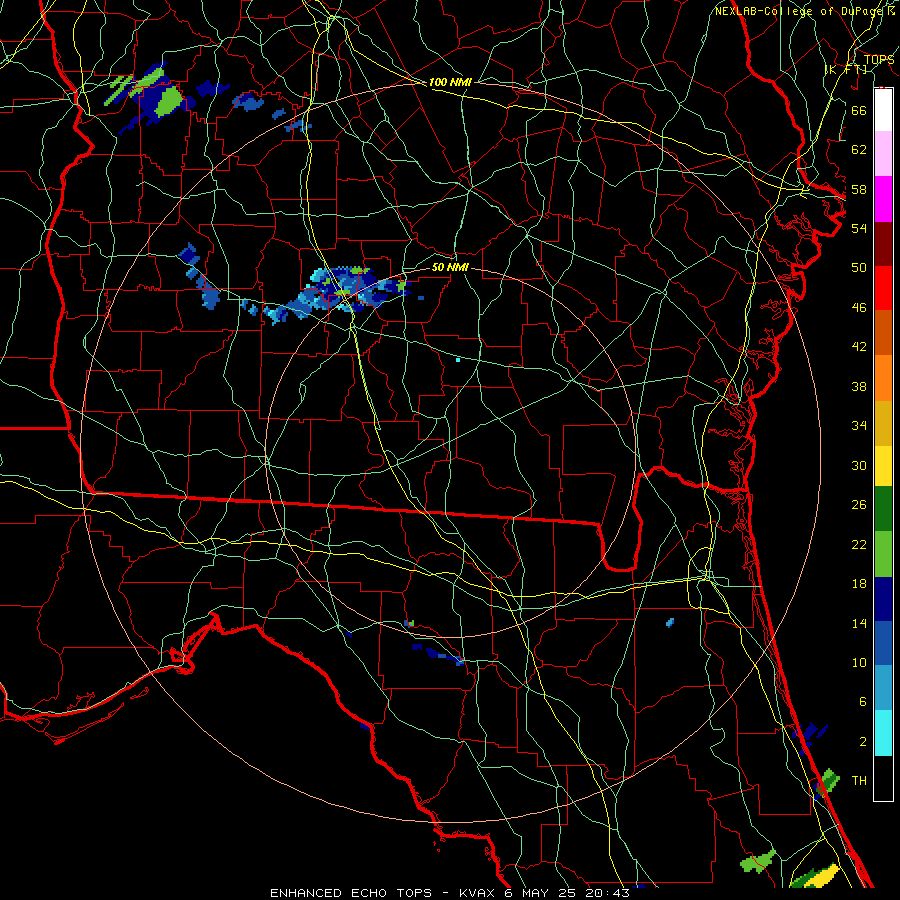Image resolution: width=900 pixels, height=900 pixels.
Task: Click the light pink legend swatch
Action: tap(883, 154)
